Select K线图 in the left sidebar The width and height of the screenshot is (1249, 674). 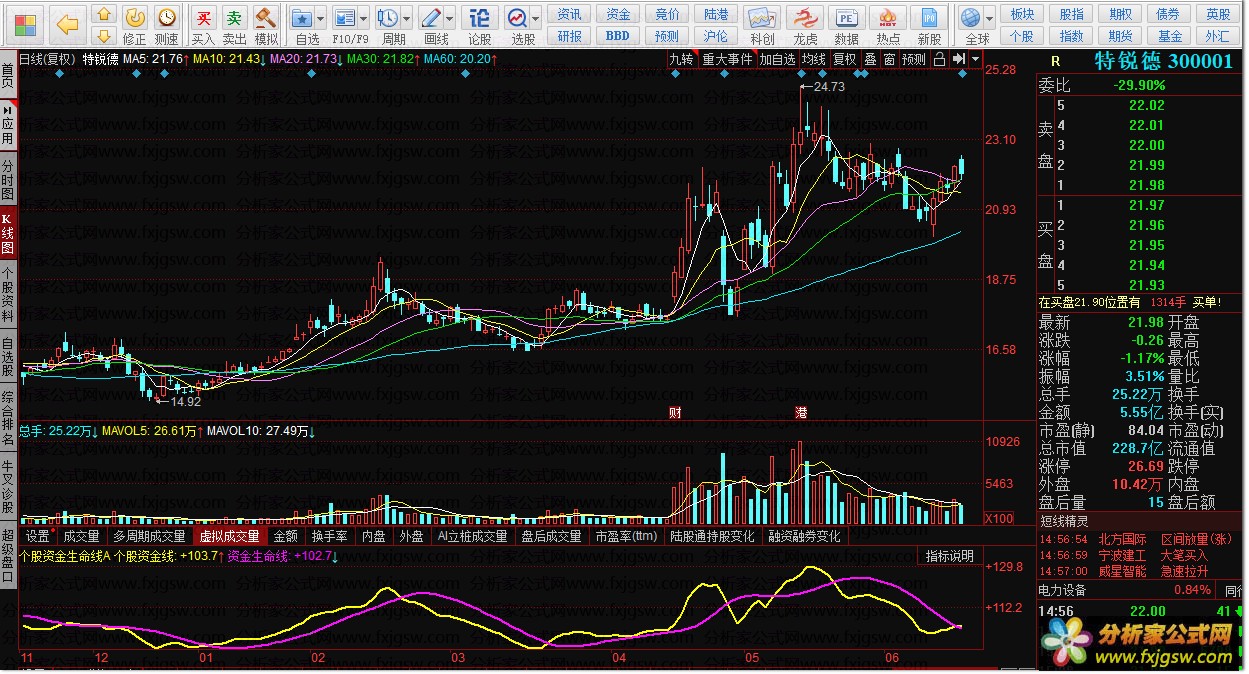tap(8, 233)
